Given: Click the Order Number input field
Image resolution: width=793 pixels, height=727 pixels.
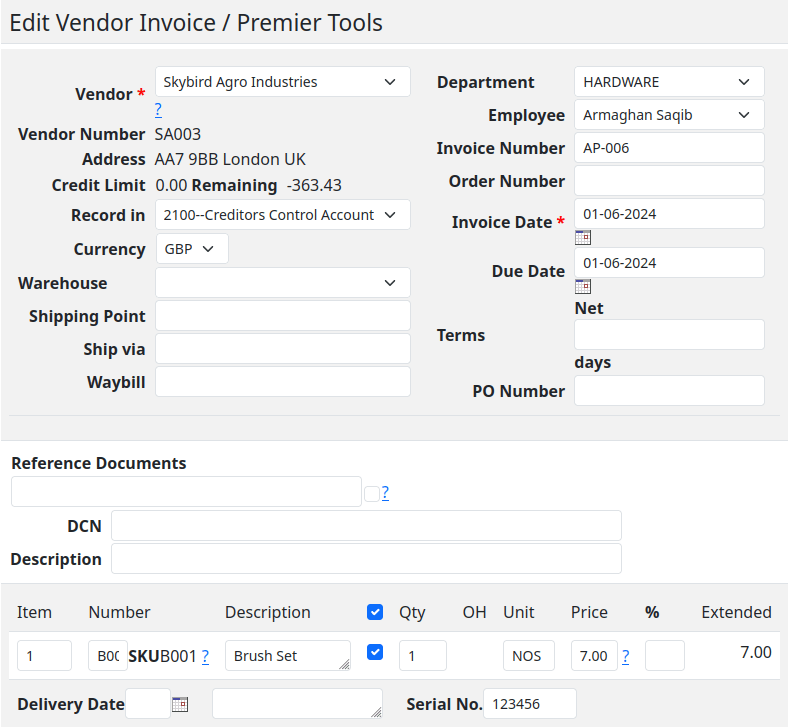Looking at the screenshot, I should (x=669, y=181).
